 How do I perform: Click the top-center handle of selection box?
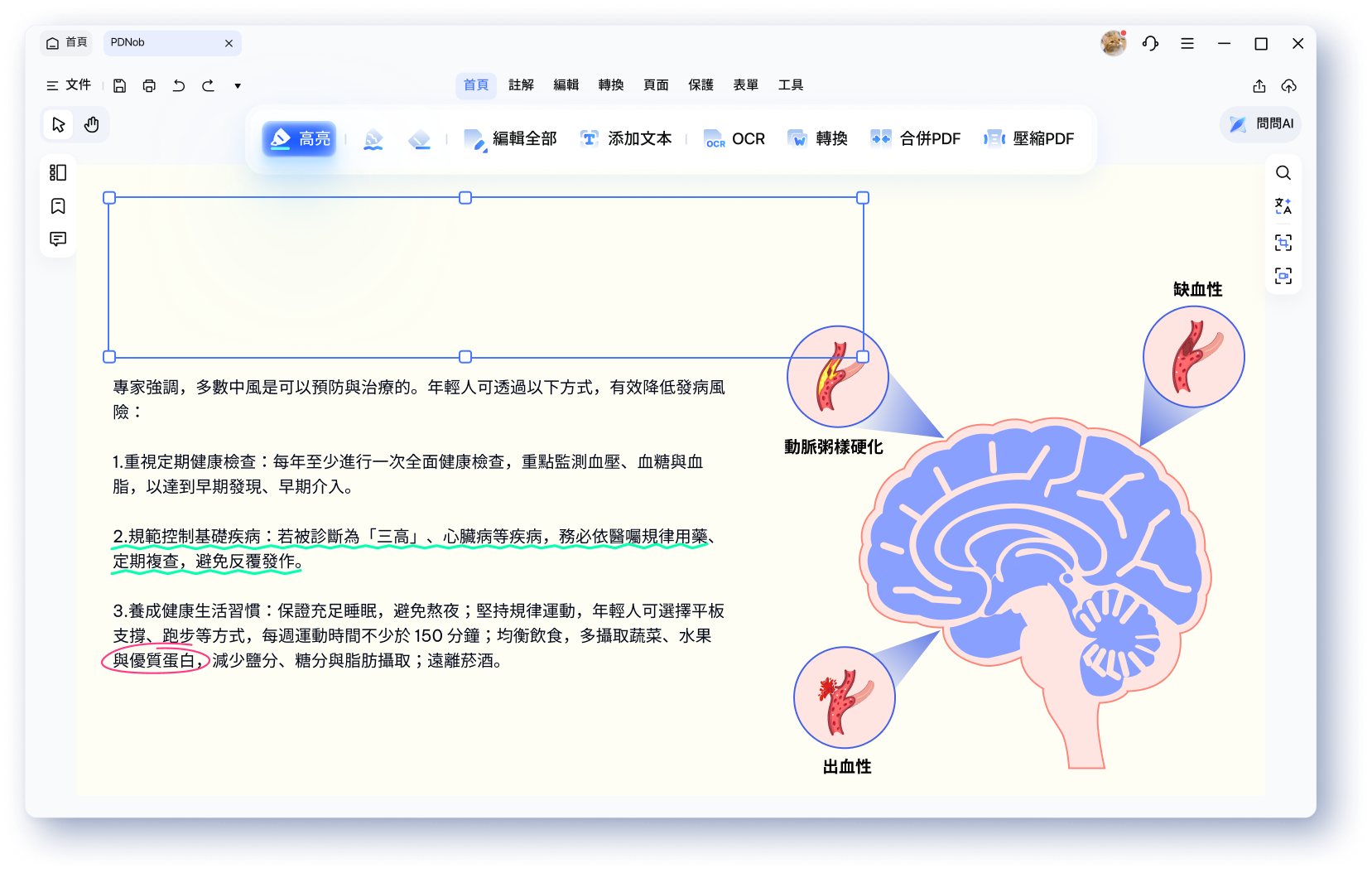tap(465, 198)
